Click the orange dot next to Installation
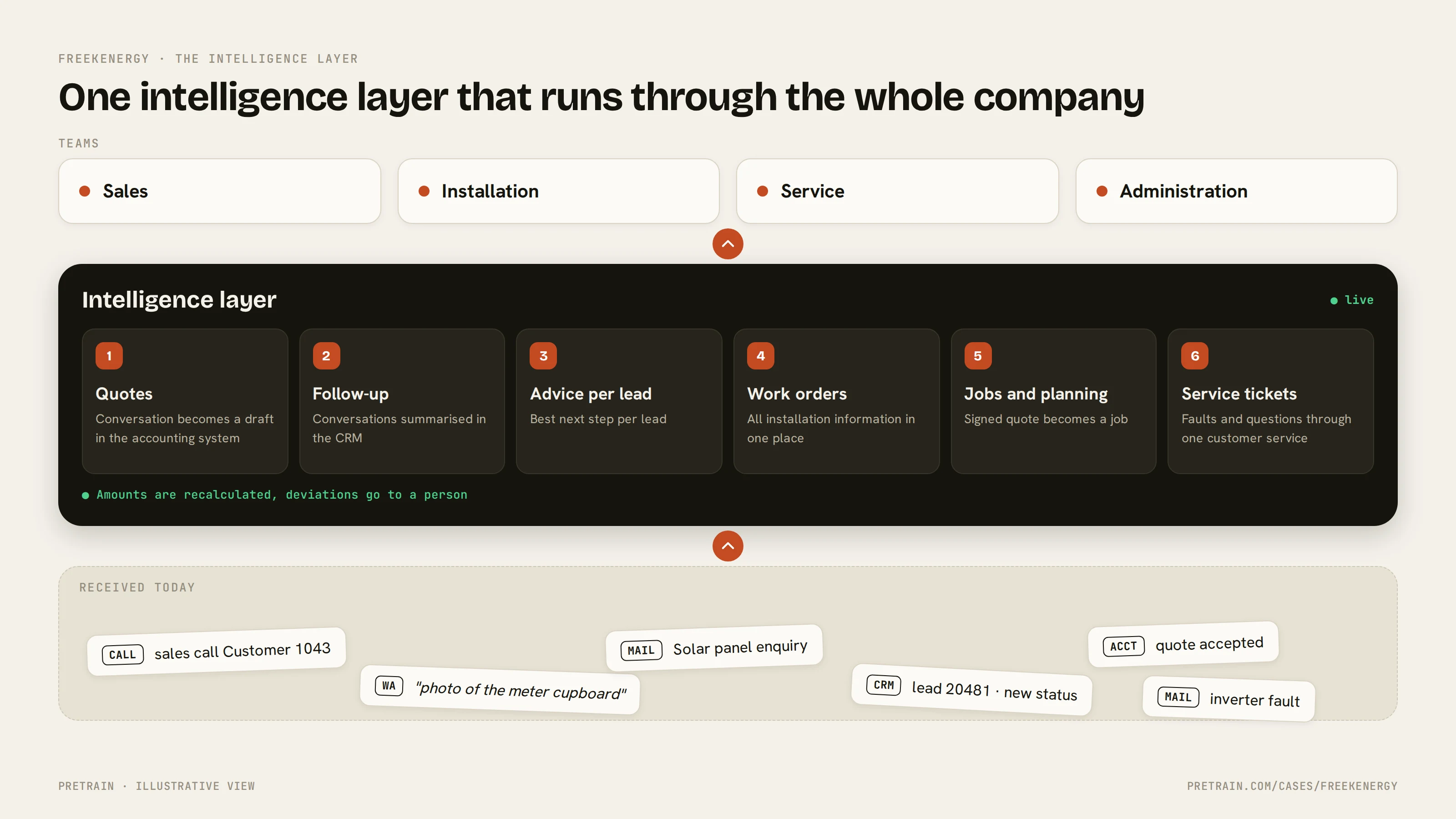This screenshot has width=1456, height=819. click(x=424, y=191)
